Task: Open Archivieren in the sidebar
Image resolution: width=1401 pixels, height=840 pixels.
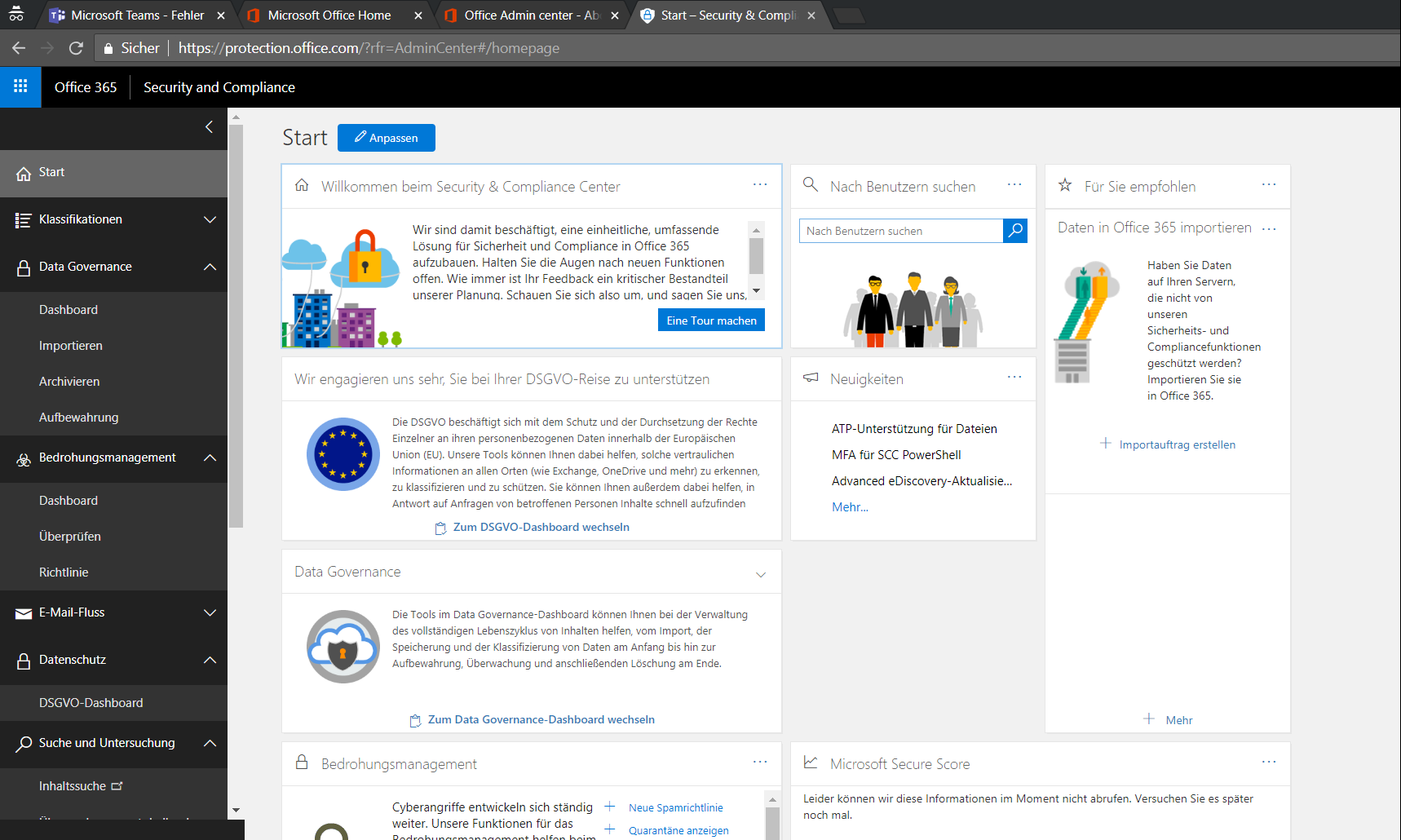Action: tap(69, 382)
